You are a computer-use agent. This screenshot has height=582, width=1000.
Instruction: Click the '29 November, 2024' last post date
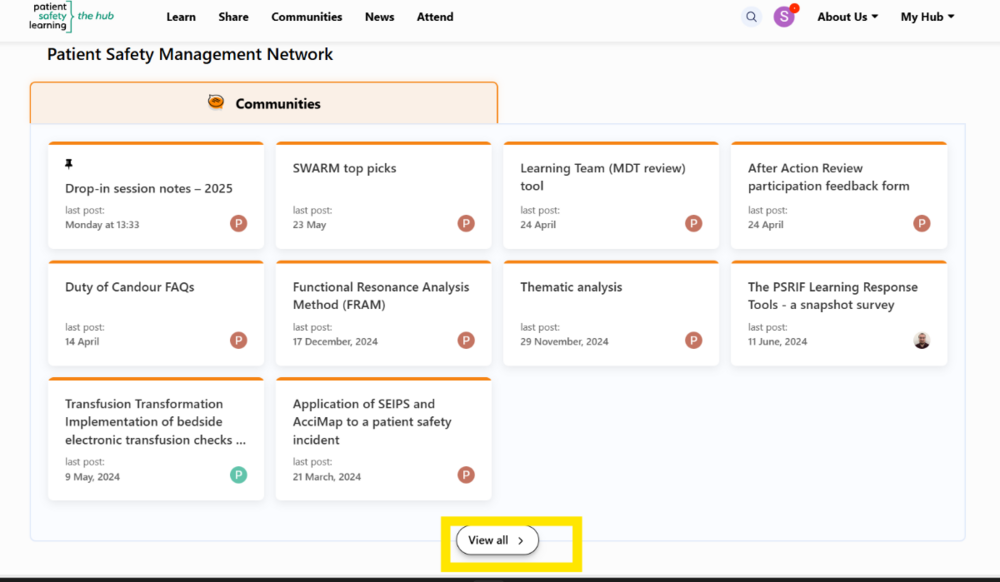pos(564,341)
